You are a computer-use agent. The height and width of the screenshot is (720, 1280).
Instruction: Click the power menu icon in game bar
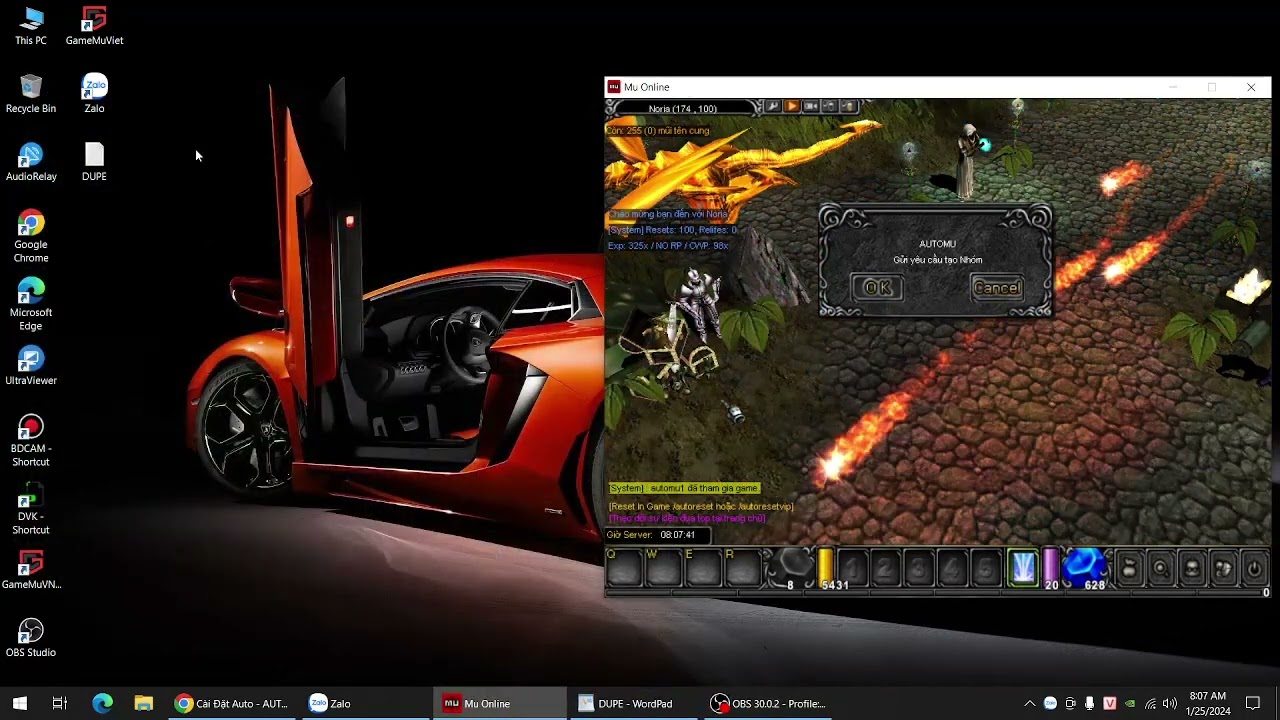pos(1254,569)
